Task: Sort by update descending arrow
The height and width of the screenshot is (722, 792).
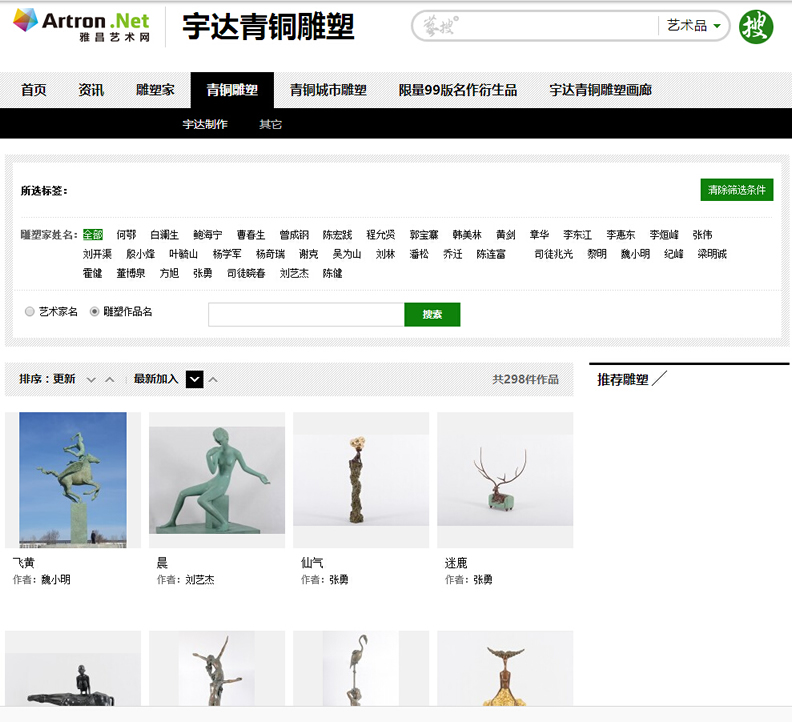Action: tap(91, 380)
